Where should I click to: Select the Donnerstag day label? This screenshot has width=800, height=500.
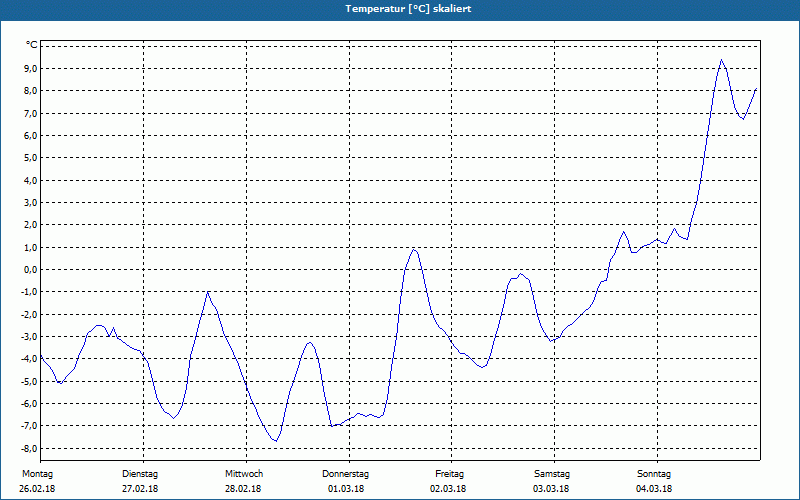(x=345, y=474)
